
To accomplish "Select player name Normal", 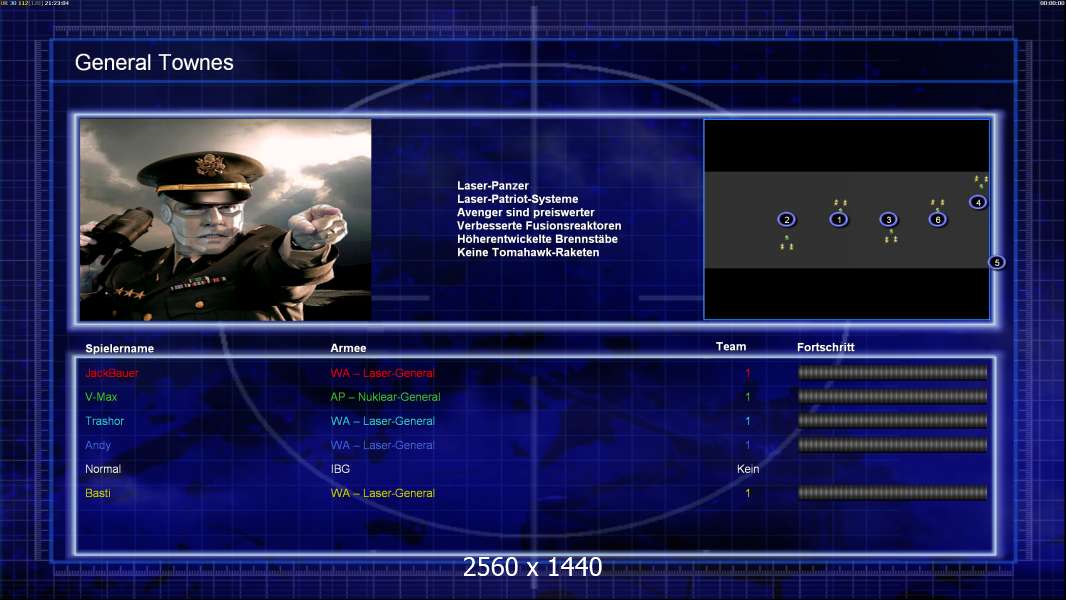I will [x=103, y=469].
